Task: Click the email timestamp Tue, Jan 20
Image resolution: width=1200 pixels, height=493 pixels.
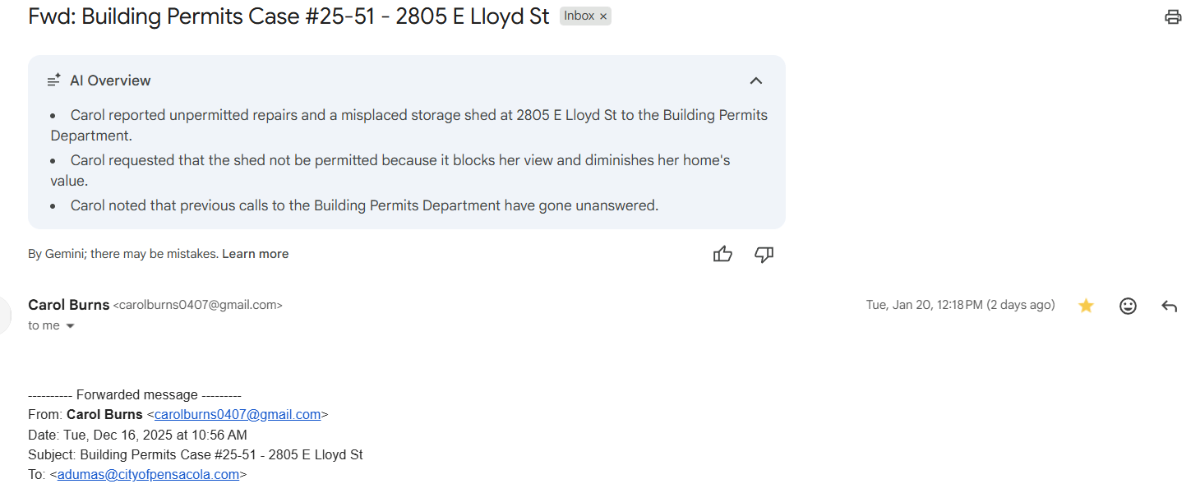Action: pyautogui.click(x=959, y=305)
